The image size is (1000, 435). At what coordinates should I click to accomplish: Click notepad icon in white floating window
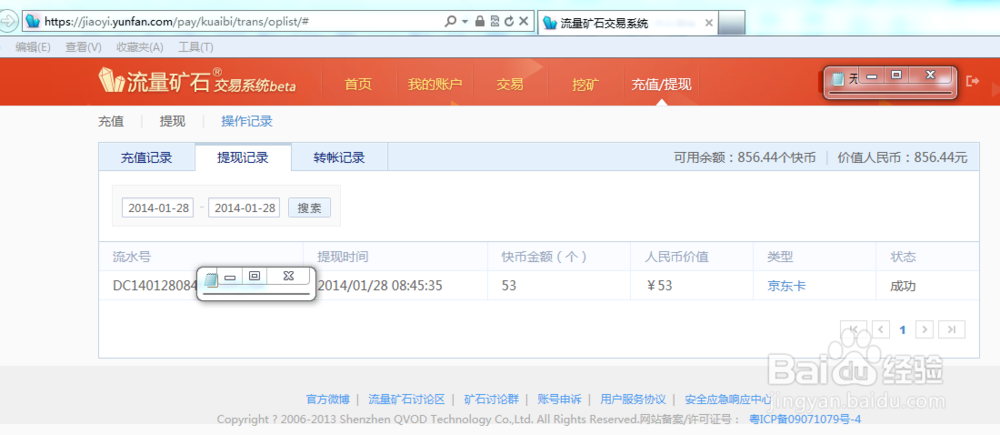[x=211, y=279]
